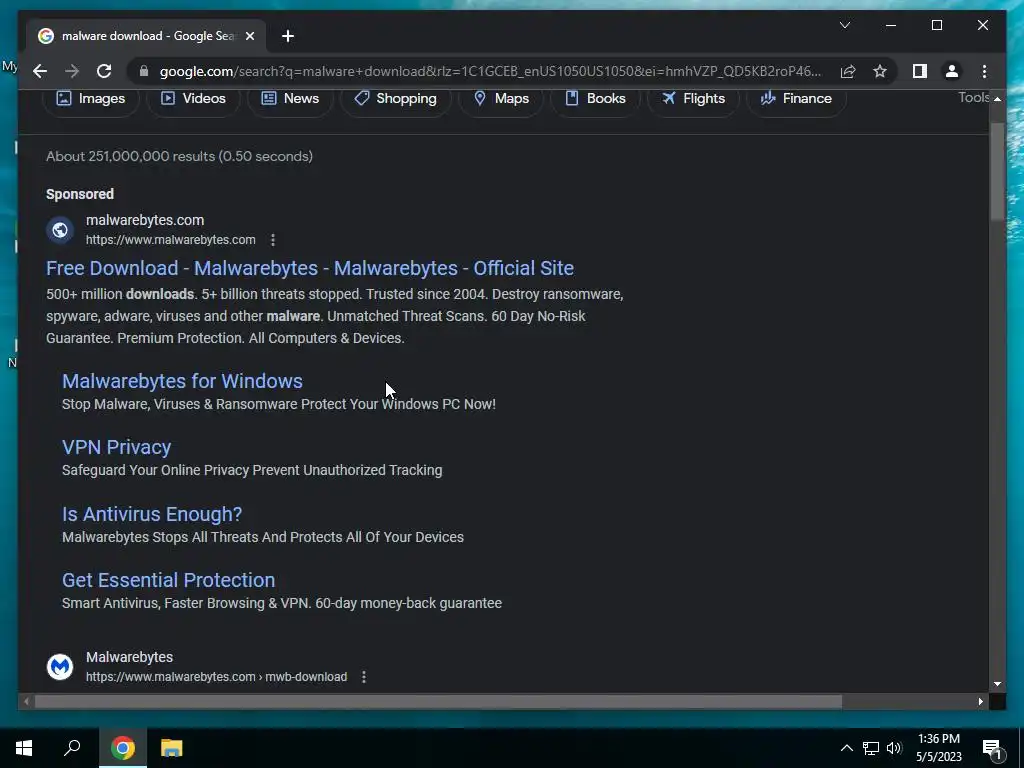Open the search Tools options
This screenshot has height=768, width=1024.
[x=973, y=97]
